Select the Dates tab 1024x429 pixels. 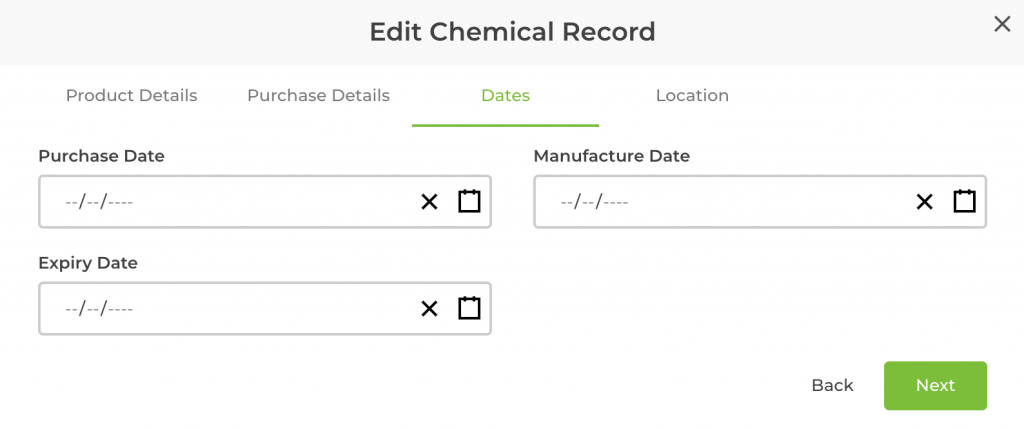(505, 96)
